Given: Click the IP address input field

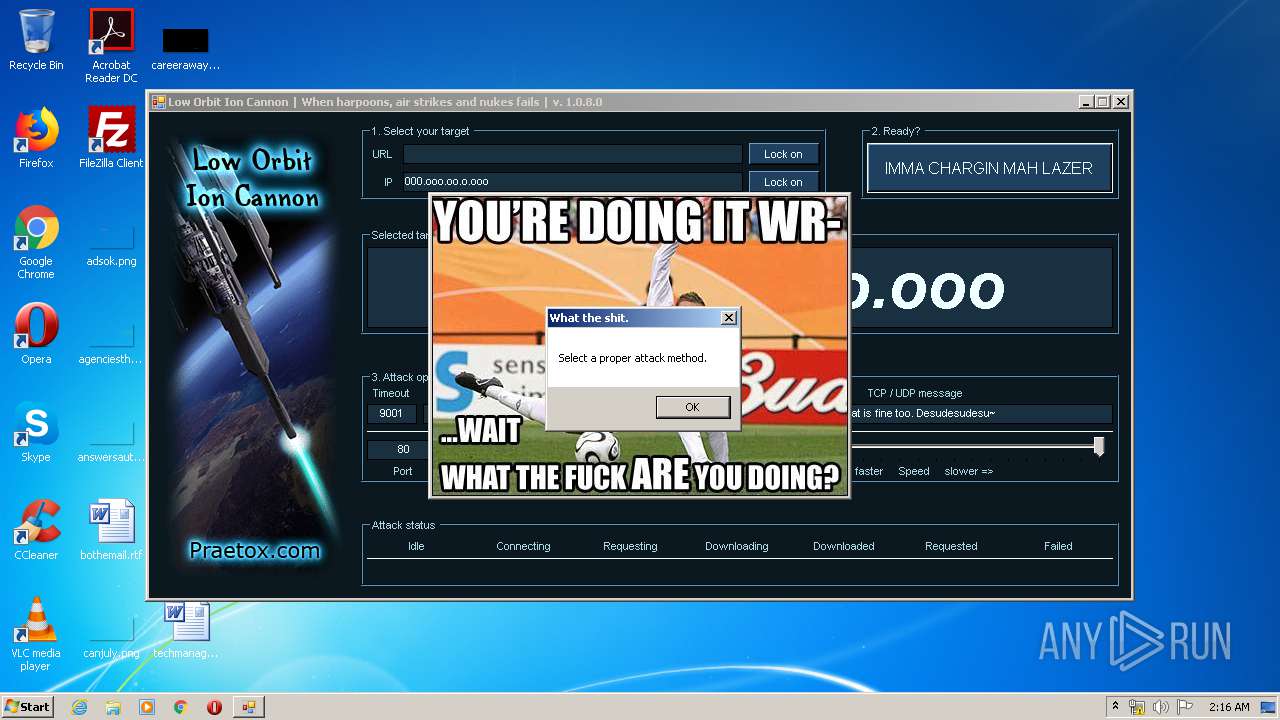Looking at the screenshot, I should pos(572,182).
